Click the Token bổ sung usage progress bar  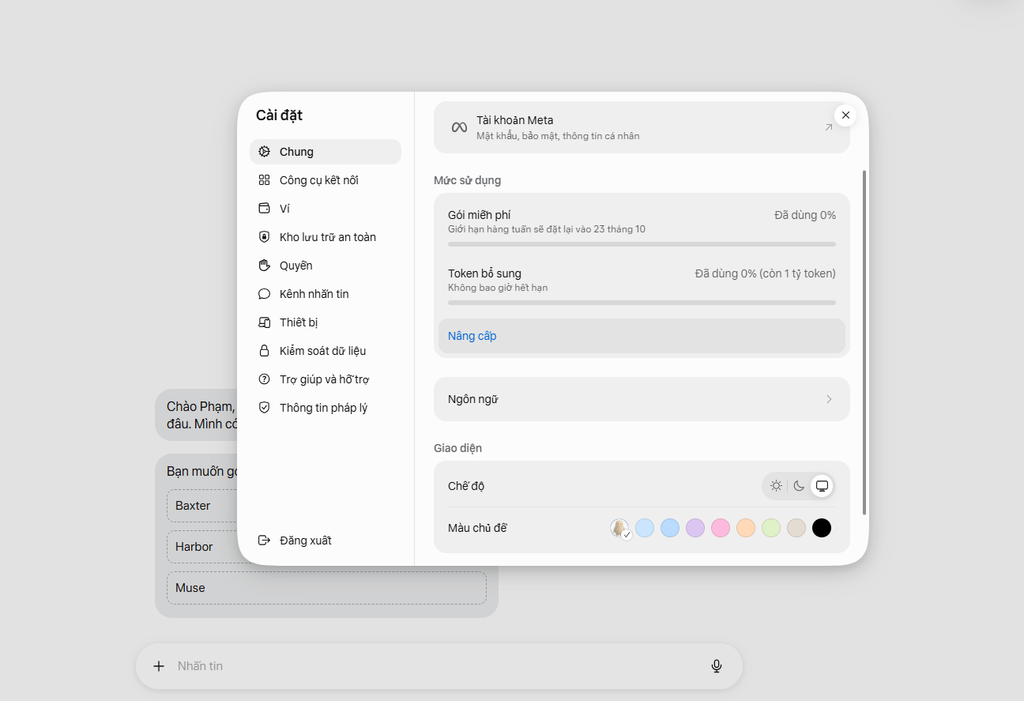pos(642,302)
